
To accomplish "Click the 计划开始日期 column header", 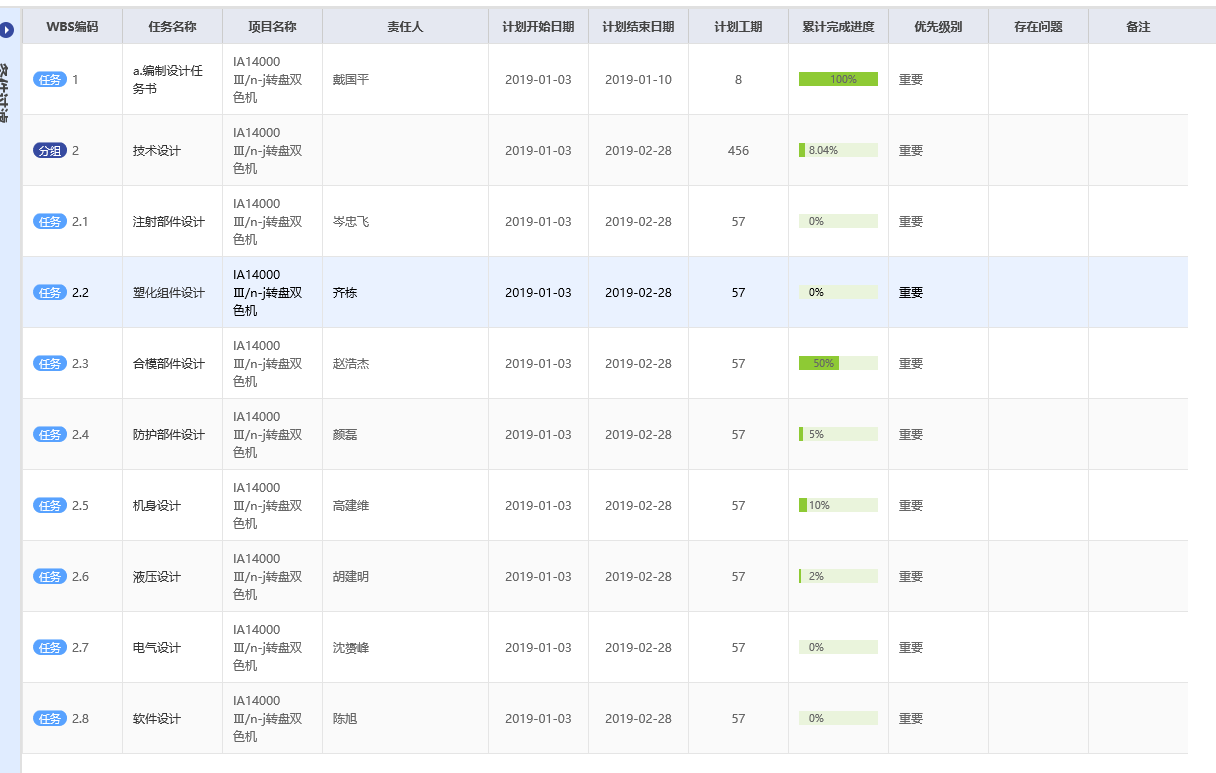I will tap(538, 27).
